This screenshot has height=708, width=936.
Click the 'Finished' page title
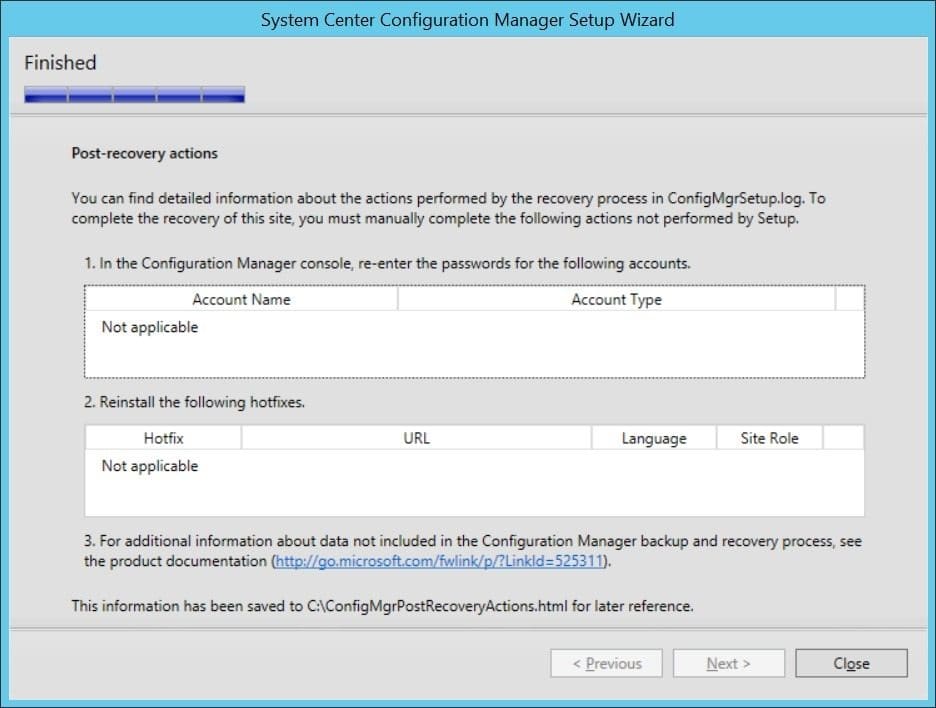(x=60, y=63)
